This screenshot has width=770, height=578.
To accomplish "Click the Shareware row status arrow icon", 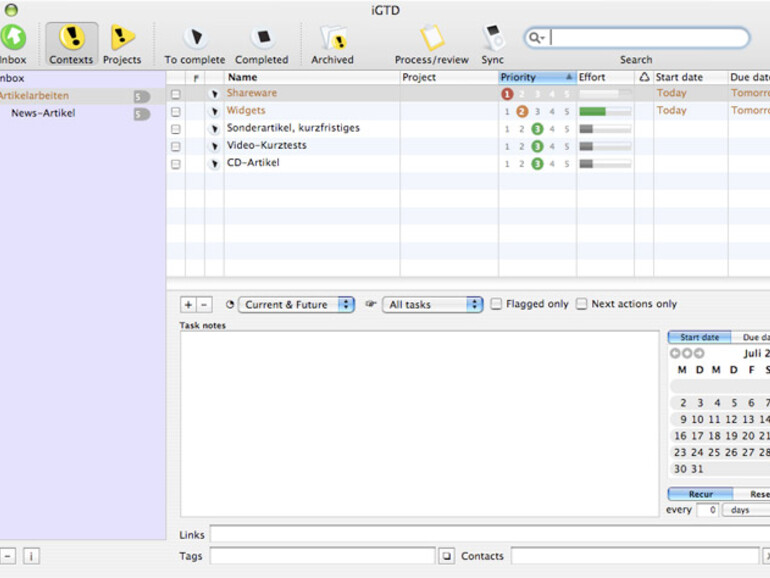I will click(214, 94).
